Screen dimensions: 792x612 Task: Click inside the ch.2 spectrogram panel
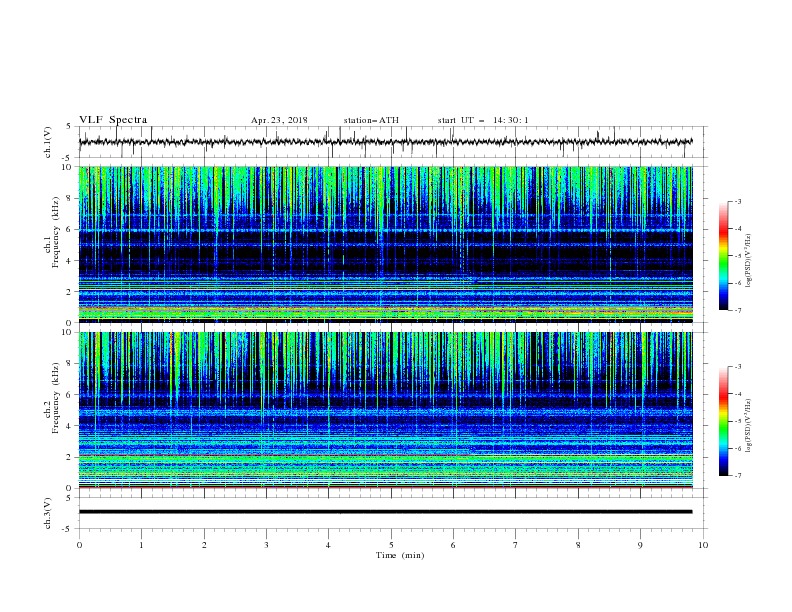[x=385, y=410]
